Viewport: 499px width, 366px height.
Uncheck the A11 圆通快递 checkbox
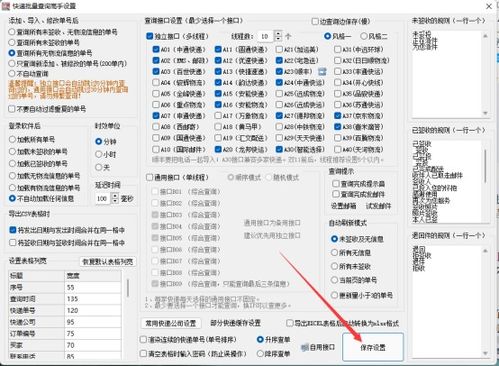click(x=218, y=49)
